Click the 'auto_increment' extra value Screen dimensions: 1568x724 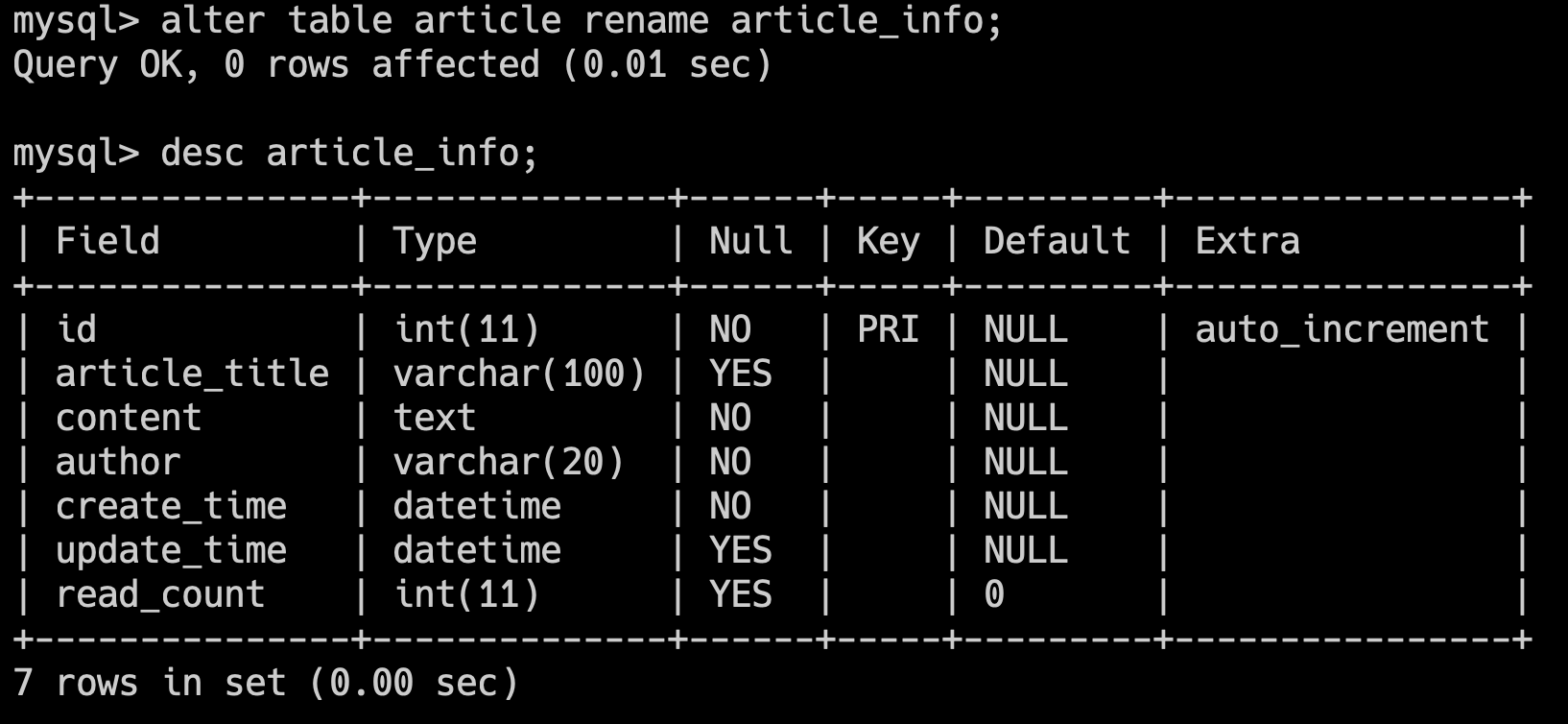(1342, 329)
